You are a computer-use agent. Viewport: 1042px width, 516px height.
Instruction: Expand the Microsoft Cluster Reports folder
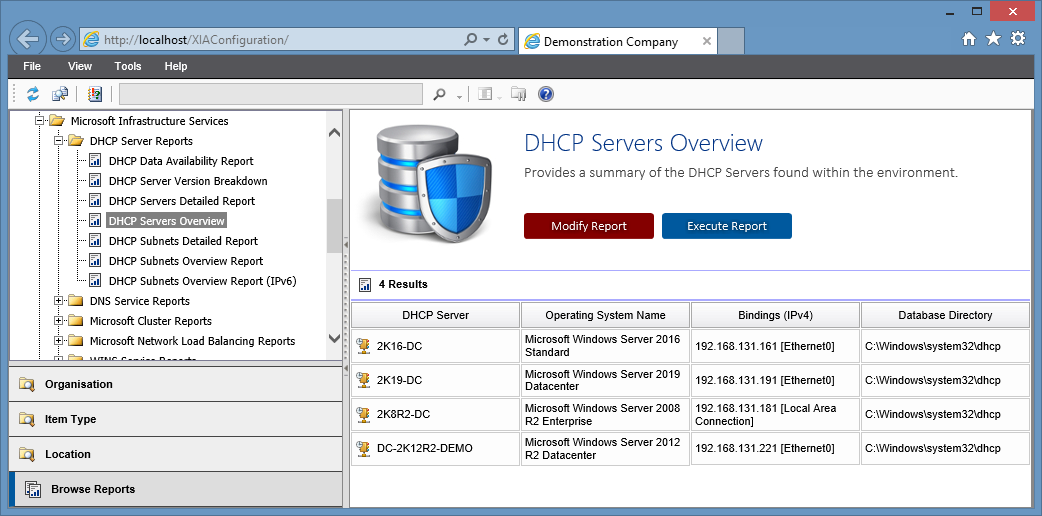click(x=58, y=321)
